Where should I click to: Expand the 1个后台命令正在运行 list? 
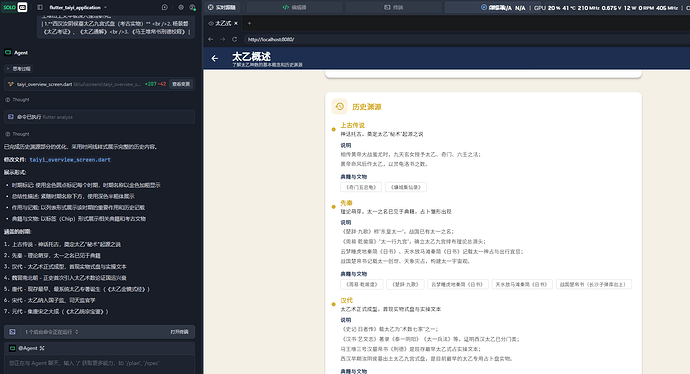51,332
